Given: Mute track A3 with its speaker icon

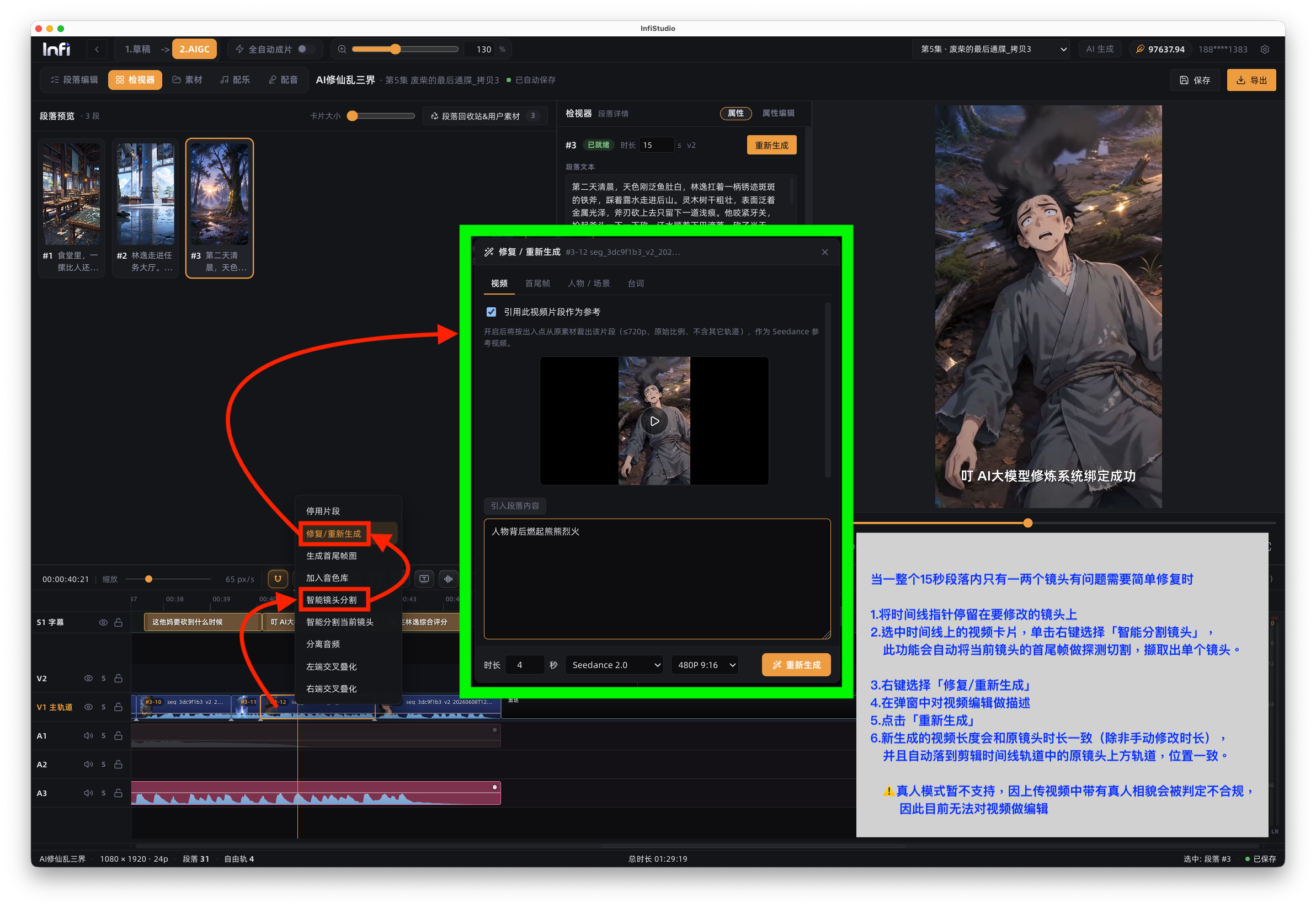Looking at the screenshot, I should (88, 793).
